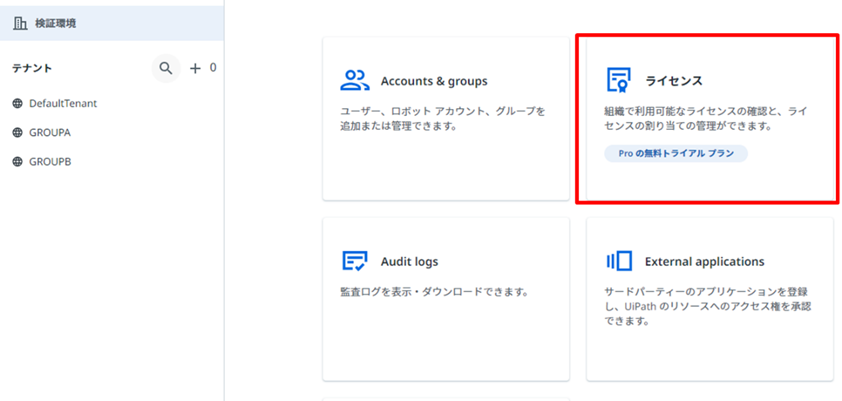Select the GROUPA tenant
842x401 pixels.
point(50,133)
